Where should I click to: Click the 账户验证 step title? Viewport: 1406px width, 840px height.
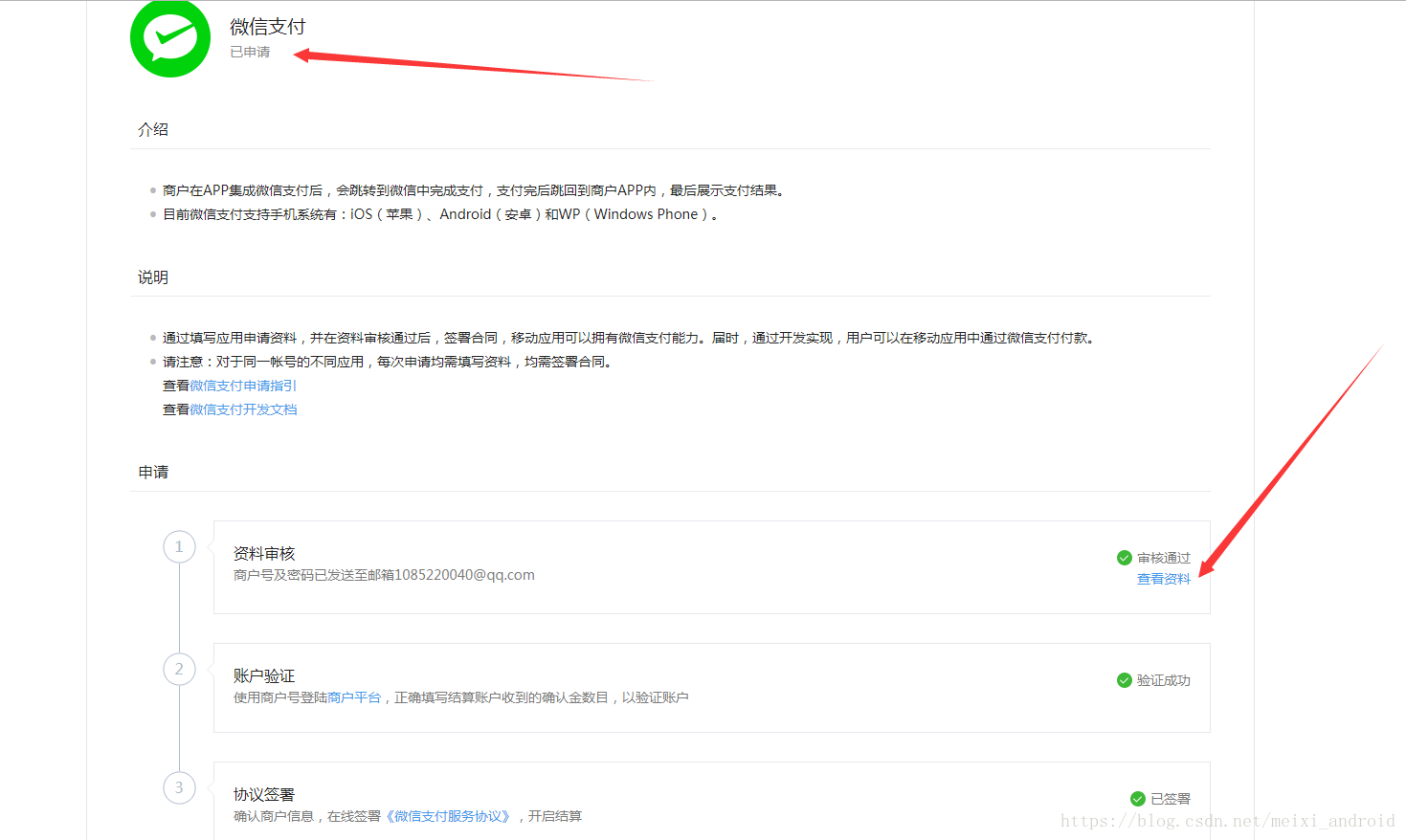(264, 676)
